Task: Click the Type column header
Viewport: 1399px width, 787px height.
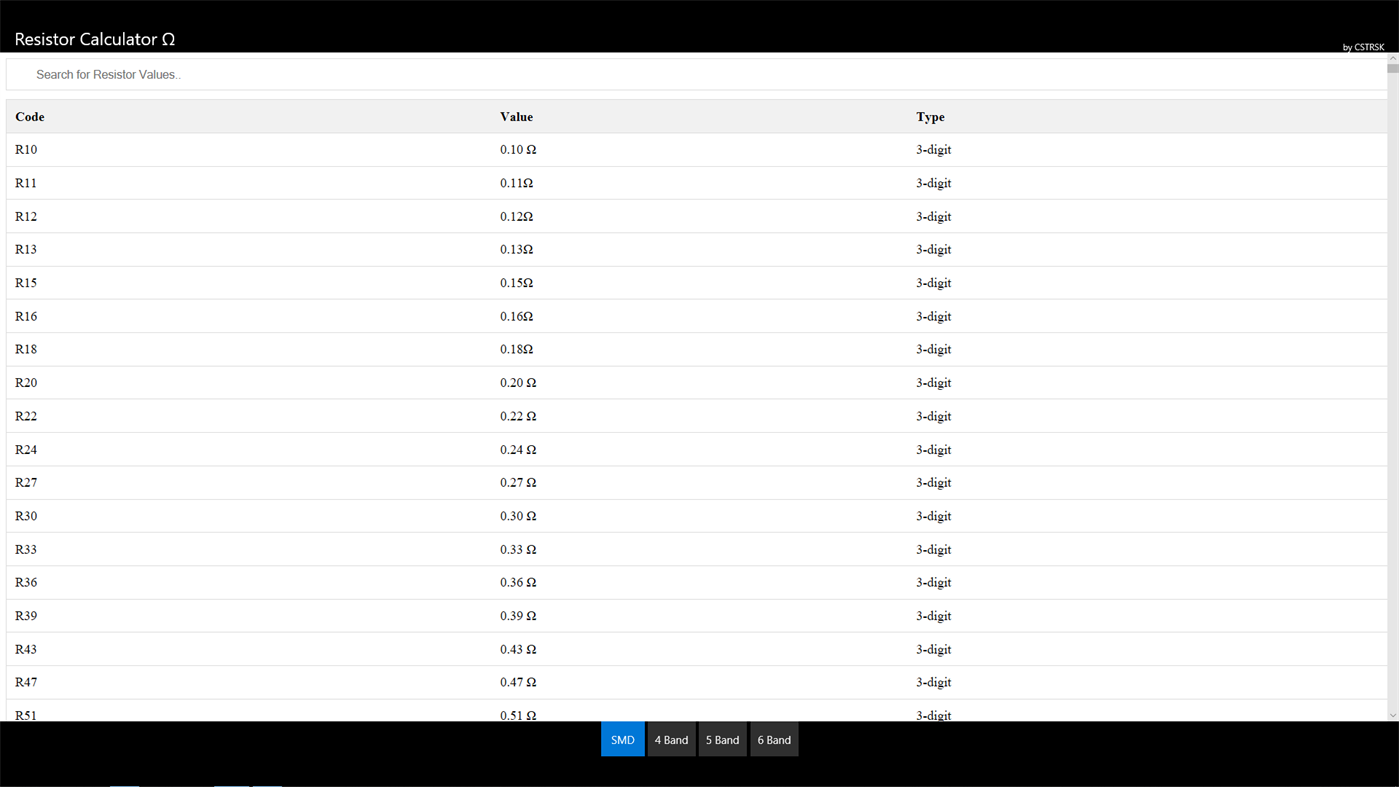Action: tap(930, 117)
